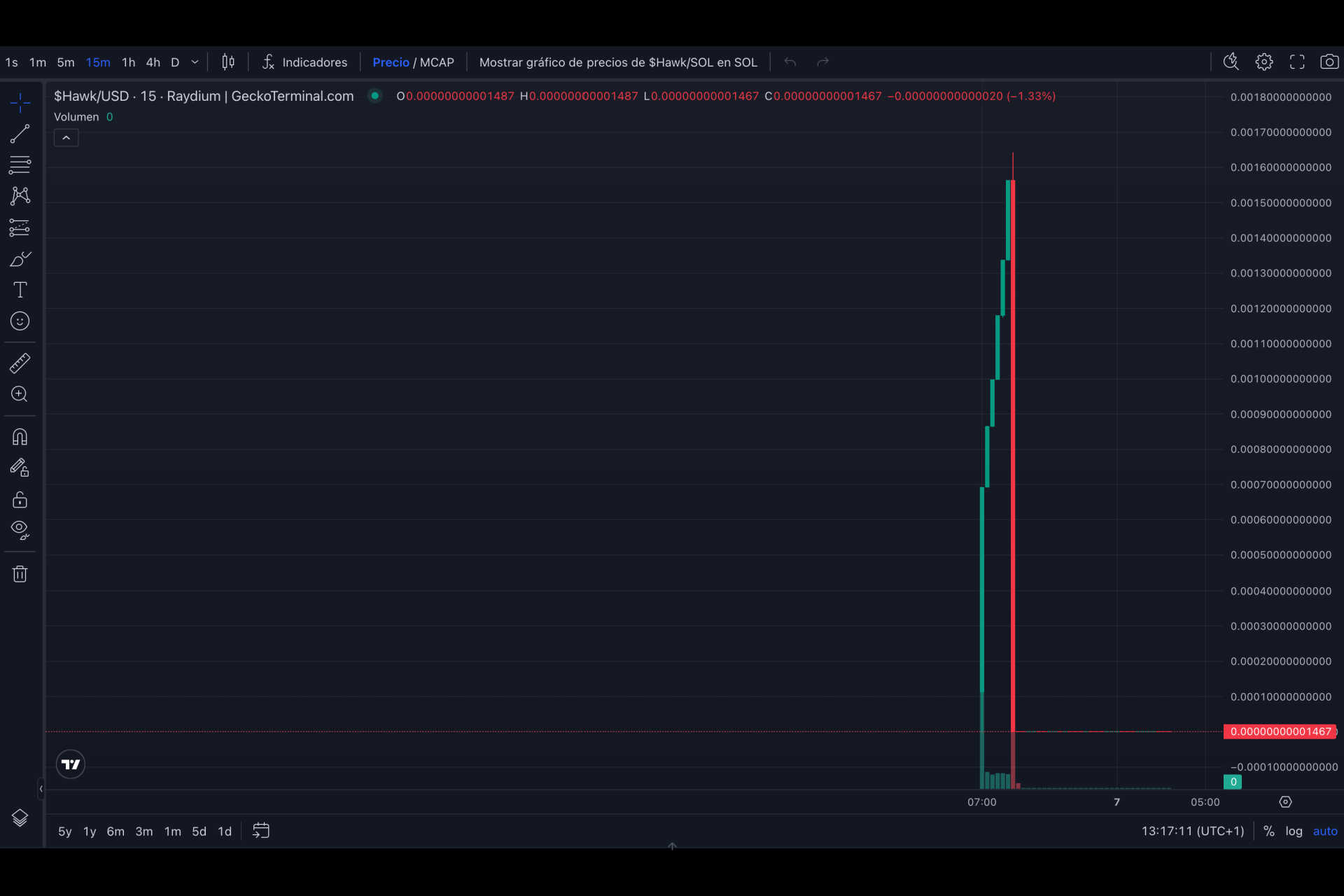Screen dimensions: 1344x896
Task: Click the trash remove objects icon
Action: [20, 574]
